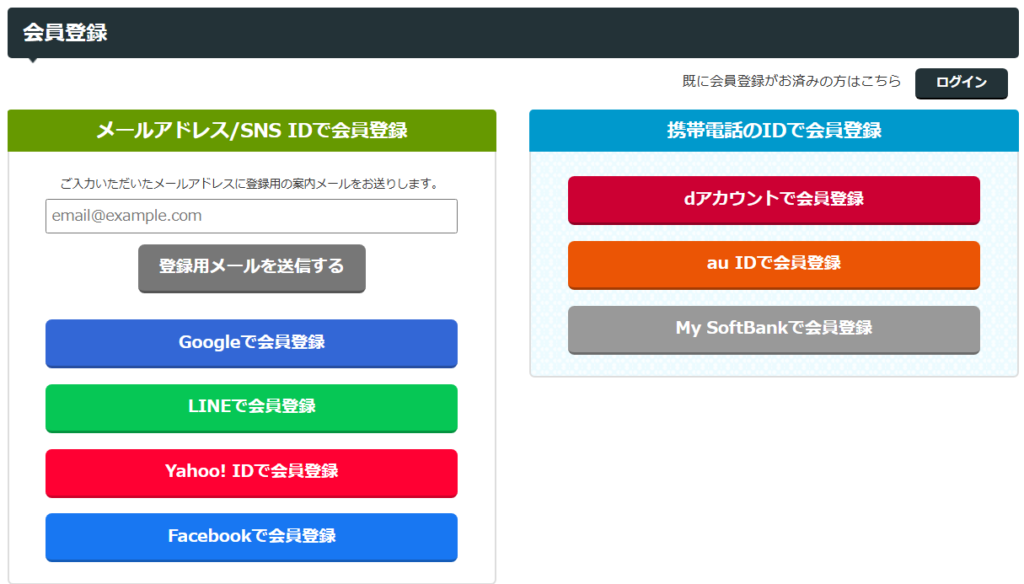Click the ログイン button
This screenshot has width=1024, height=584.
pos(961,83)
